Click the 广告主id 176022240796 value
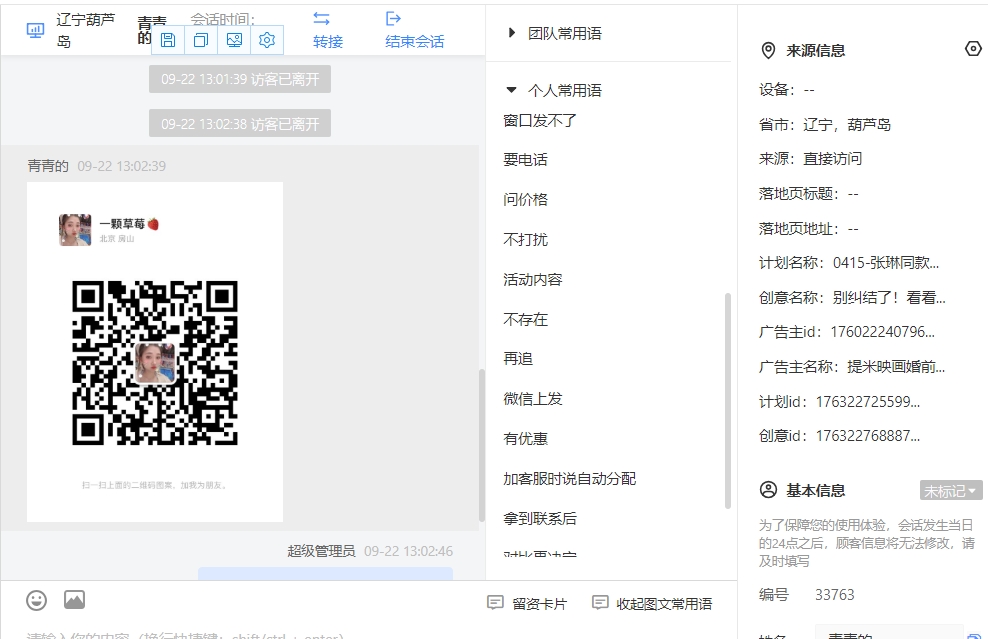The image size is (988, 639). click(x=882, y=332)
